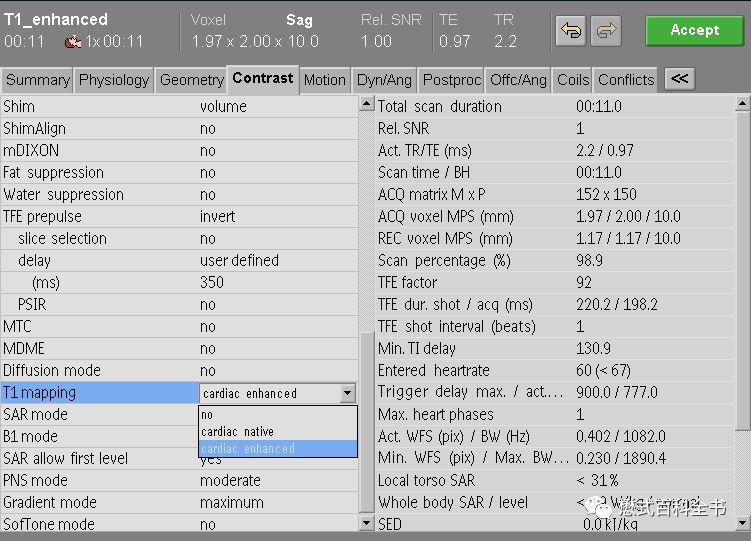
Task: Click the undo arrow icon button
Action: 570,31
